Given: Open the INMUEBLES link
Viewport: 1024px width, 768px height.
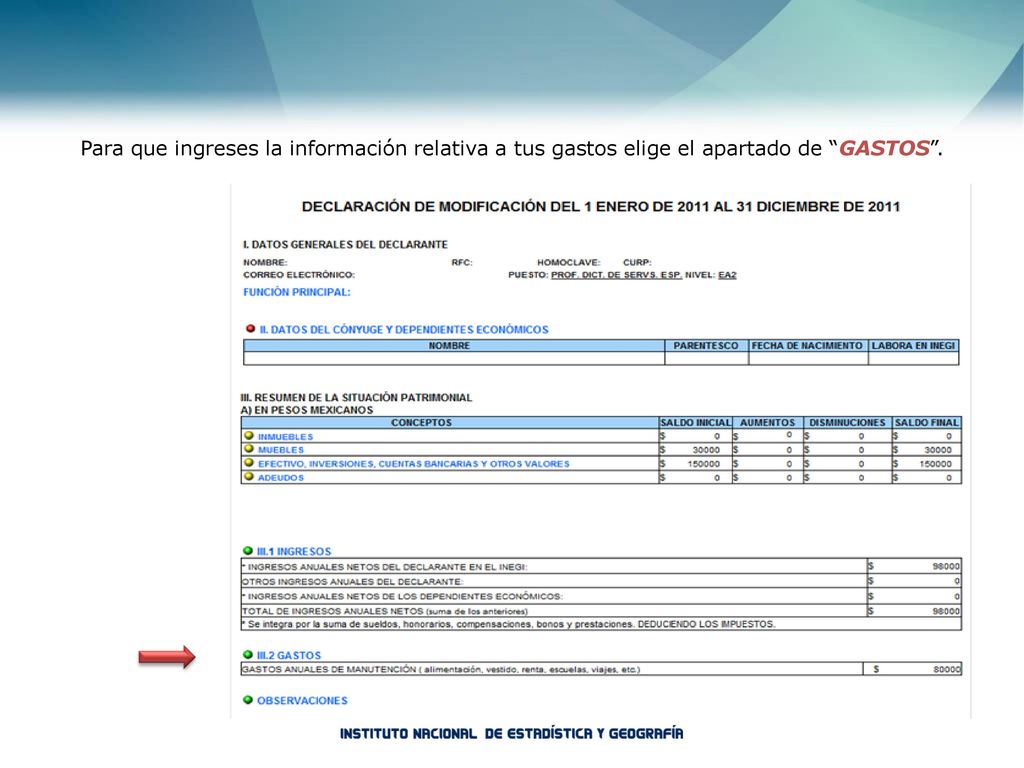Looking at the screenshot, I should 285,437.
